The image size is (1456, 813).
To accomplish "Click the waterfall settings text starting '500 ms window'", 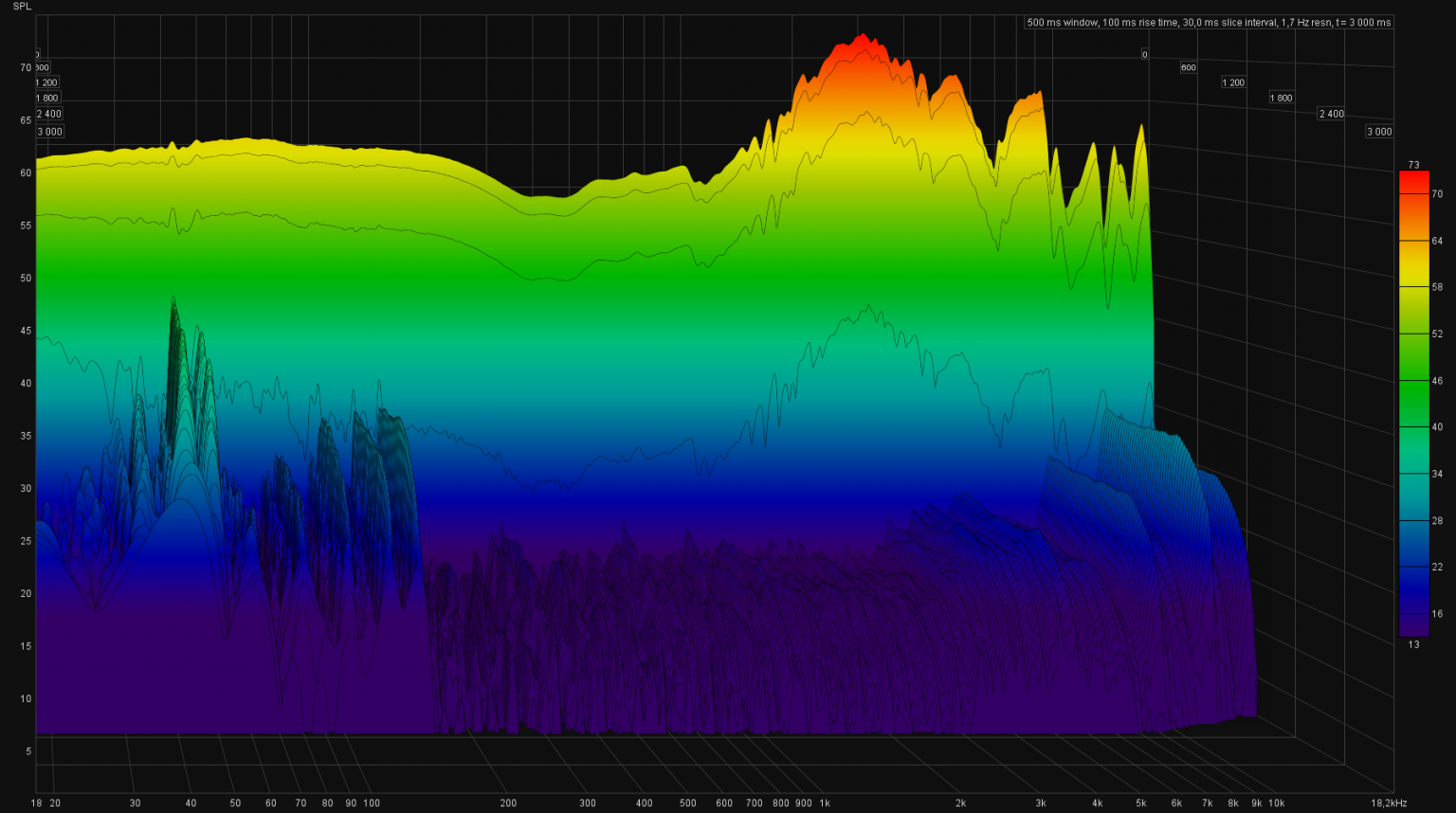I will [1210, 22].
